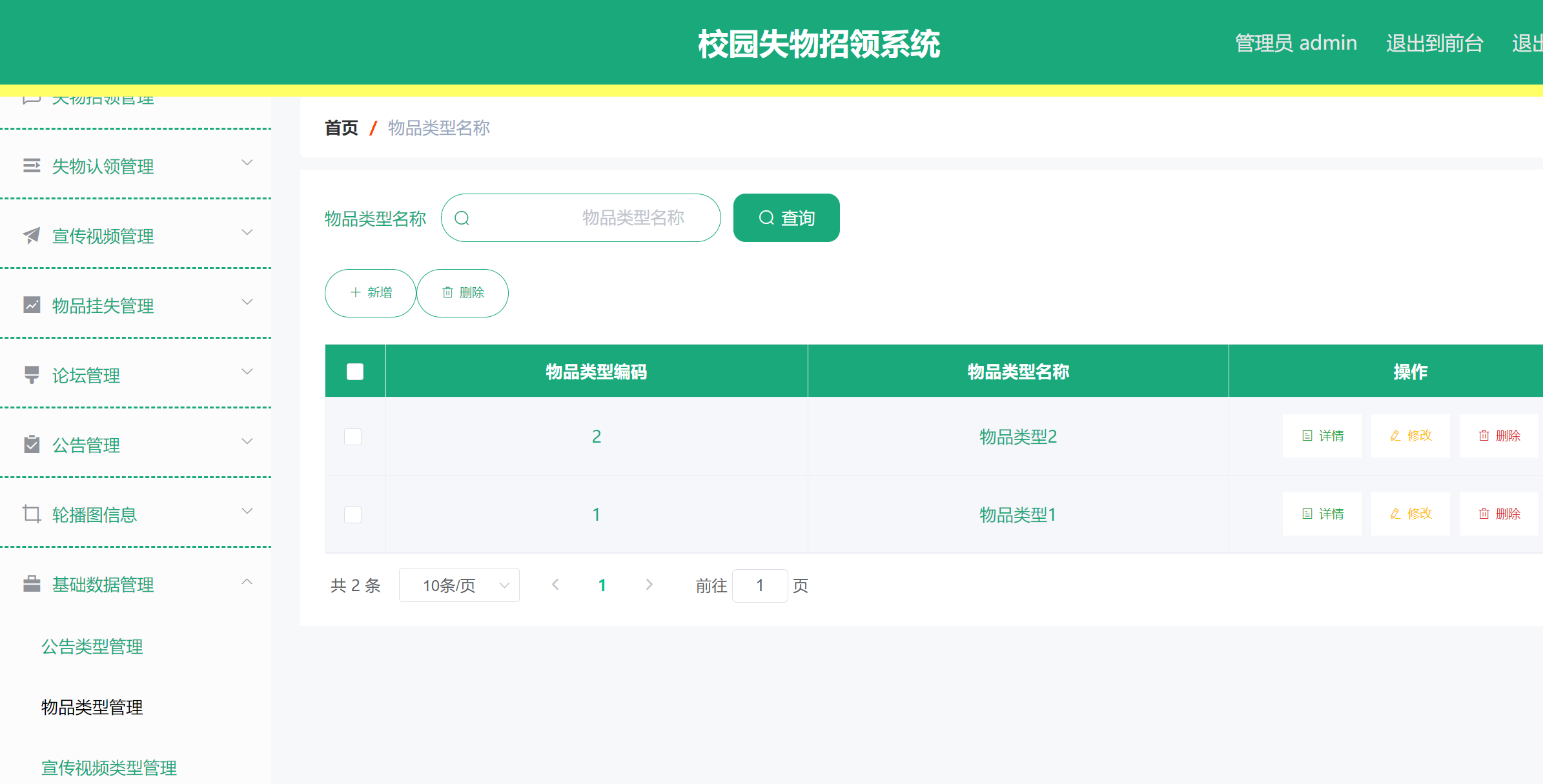Navigate to 首页 via the breadcrumb
The height and width of the screenshot is (784, 1543).
341,128
